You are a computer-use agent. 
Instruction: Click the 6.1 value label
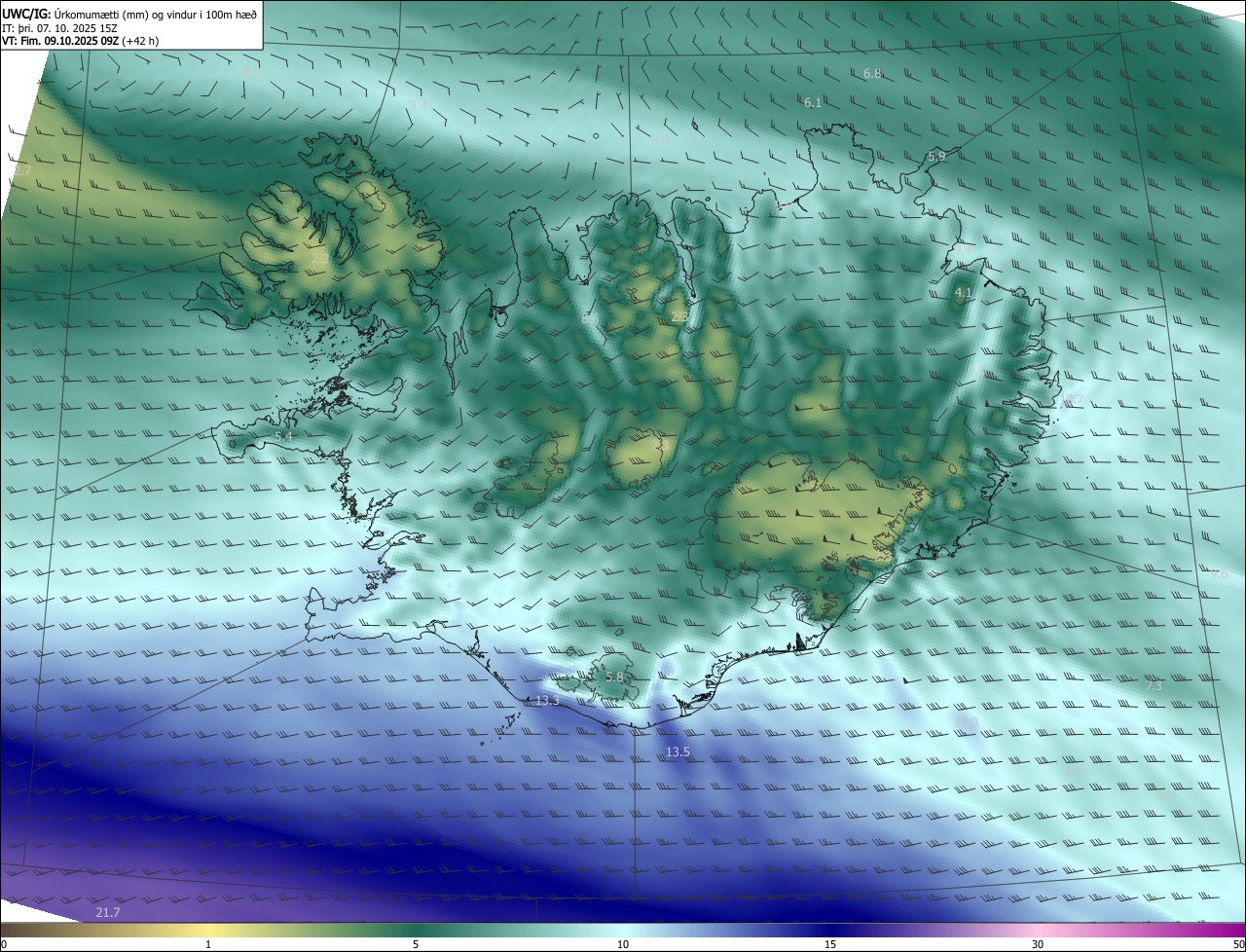click(813, 103)
